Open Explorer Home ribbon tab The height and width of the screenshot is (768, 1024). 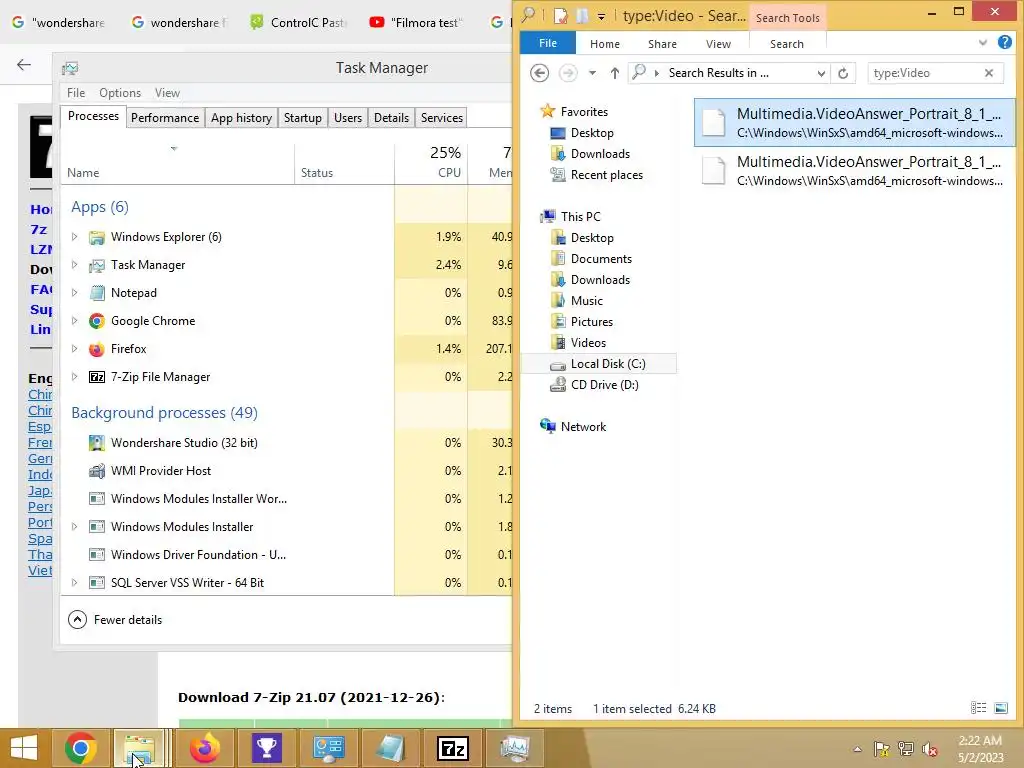pyautogui.click(x=605, y=44)
